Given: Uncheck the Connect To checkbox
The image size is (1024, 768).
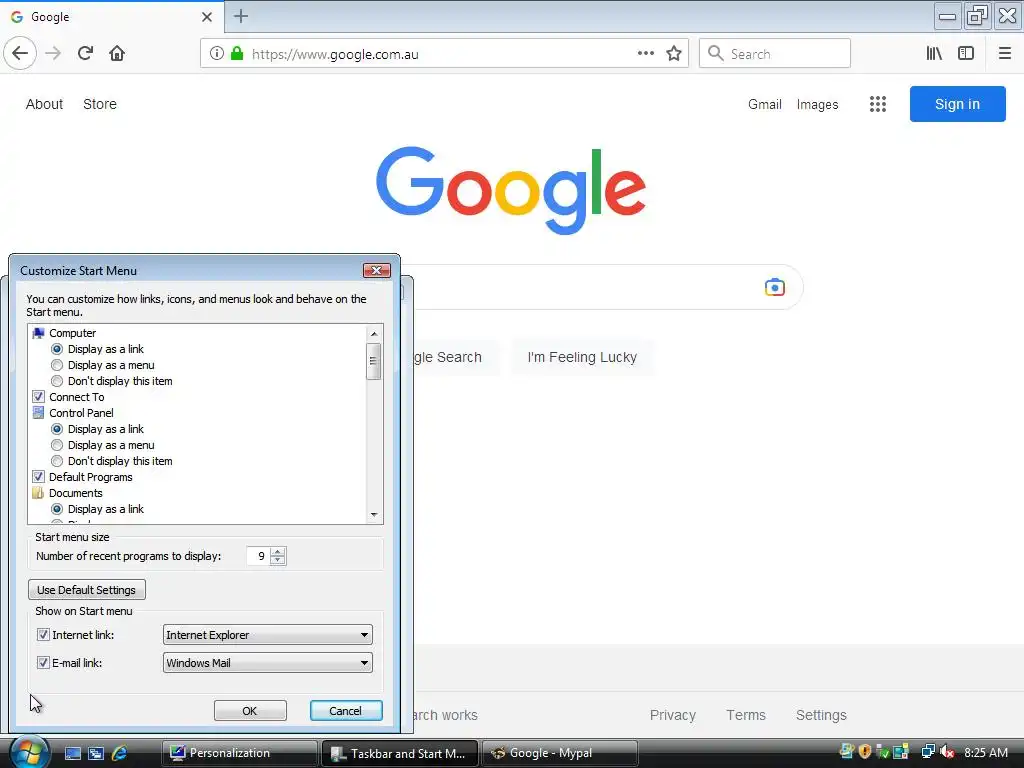Looking at the screenshot, I should point(39,397).
